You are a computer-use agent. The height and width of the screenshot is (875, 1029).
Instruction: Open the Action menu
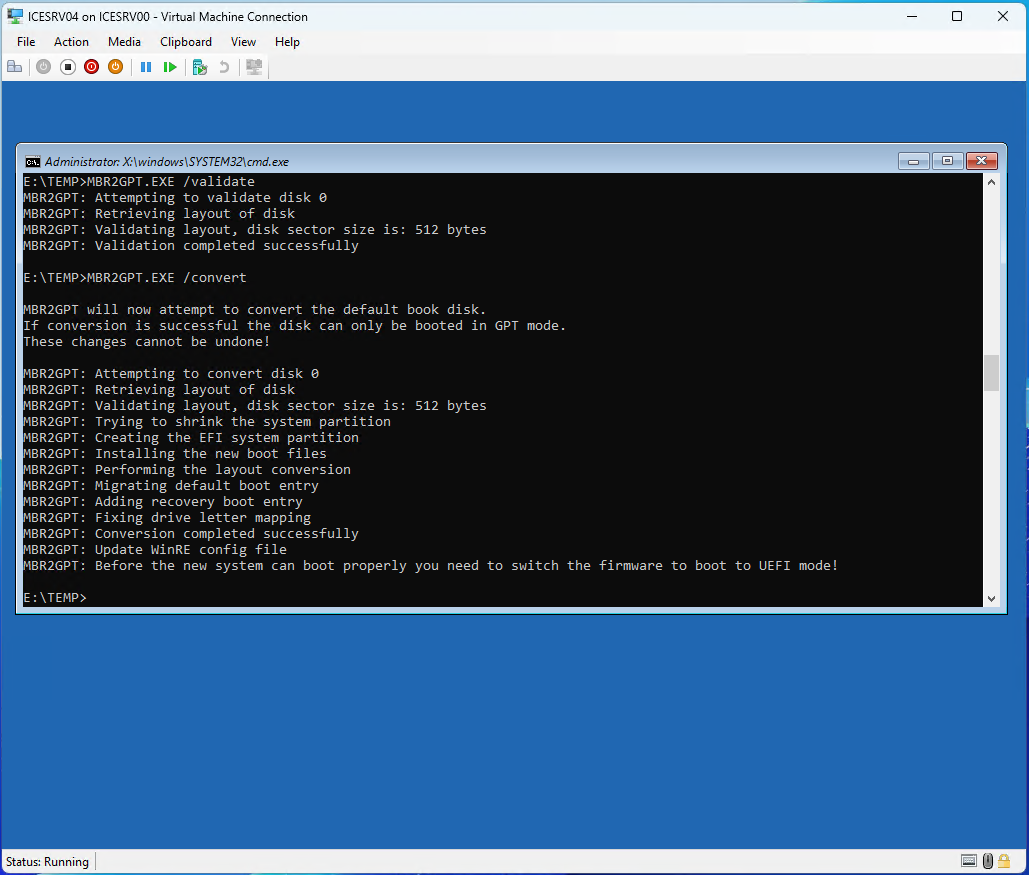[x=71, y=42]
